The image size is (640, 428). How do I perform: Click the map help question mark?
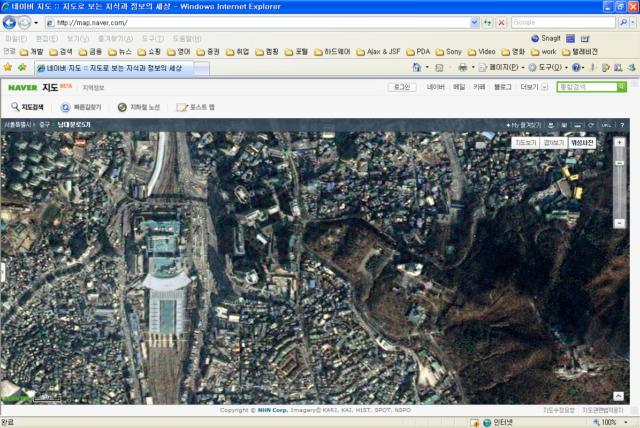click(x=622, y=125)
